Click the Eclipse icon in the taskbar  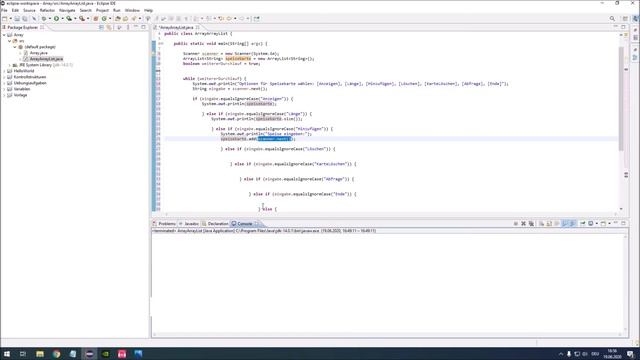[89, 354]
